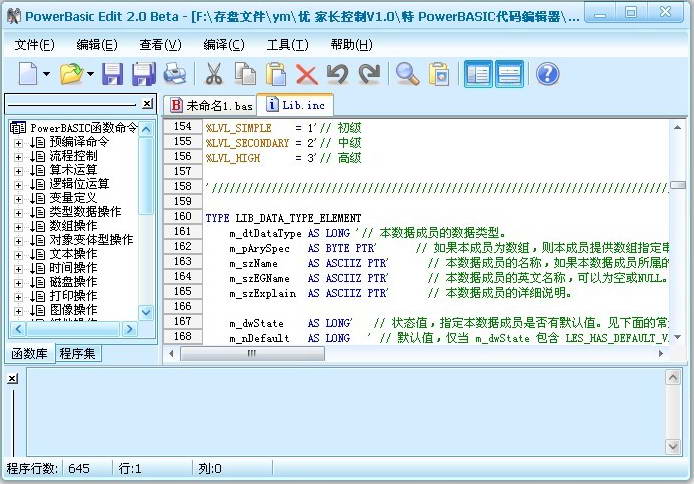
Task: Open the 文件(F) menu
Action: pyautogui.click(x=35, y=45)
